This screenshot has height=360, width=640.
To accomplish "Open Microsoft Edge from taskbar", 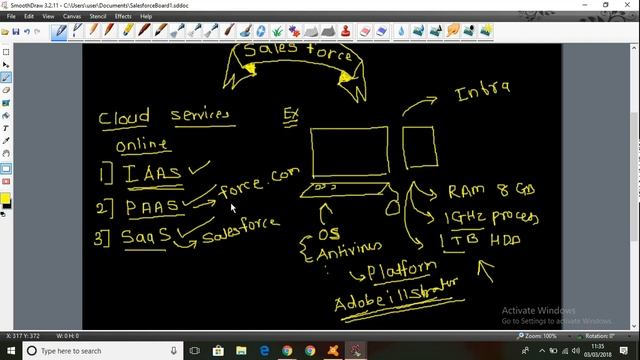I will tap(264, 351).
